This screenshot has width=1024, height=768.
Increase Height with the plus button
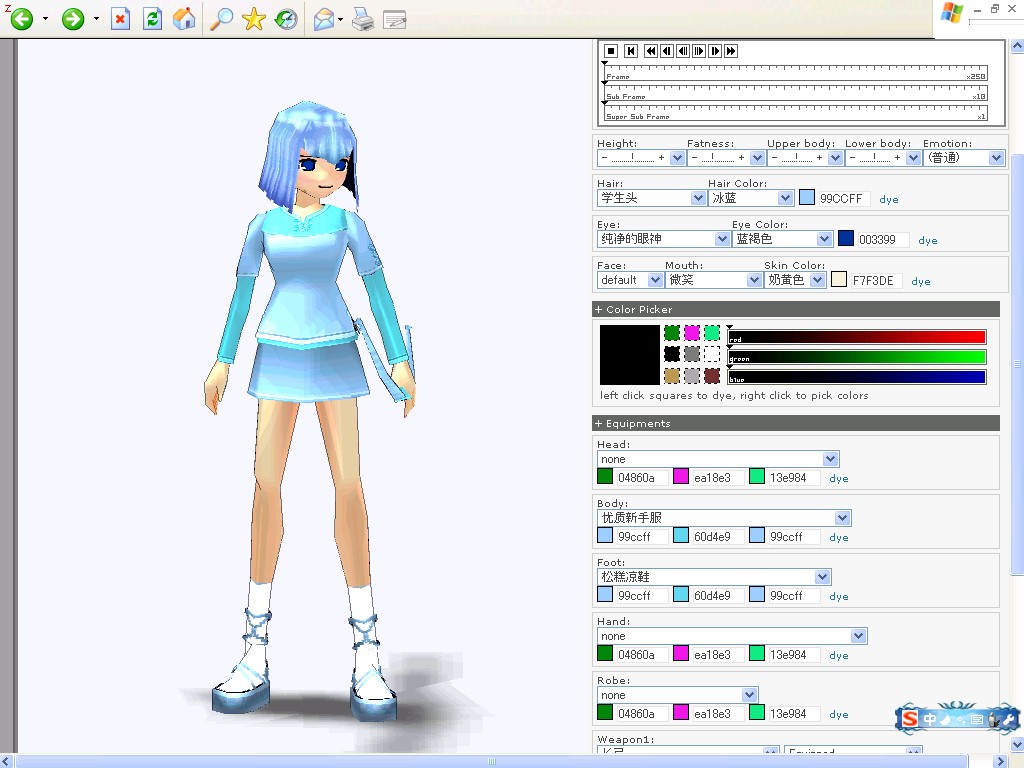point(662,157)
